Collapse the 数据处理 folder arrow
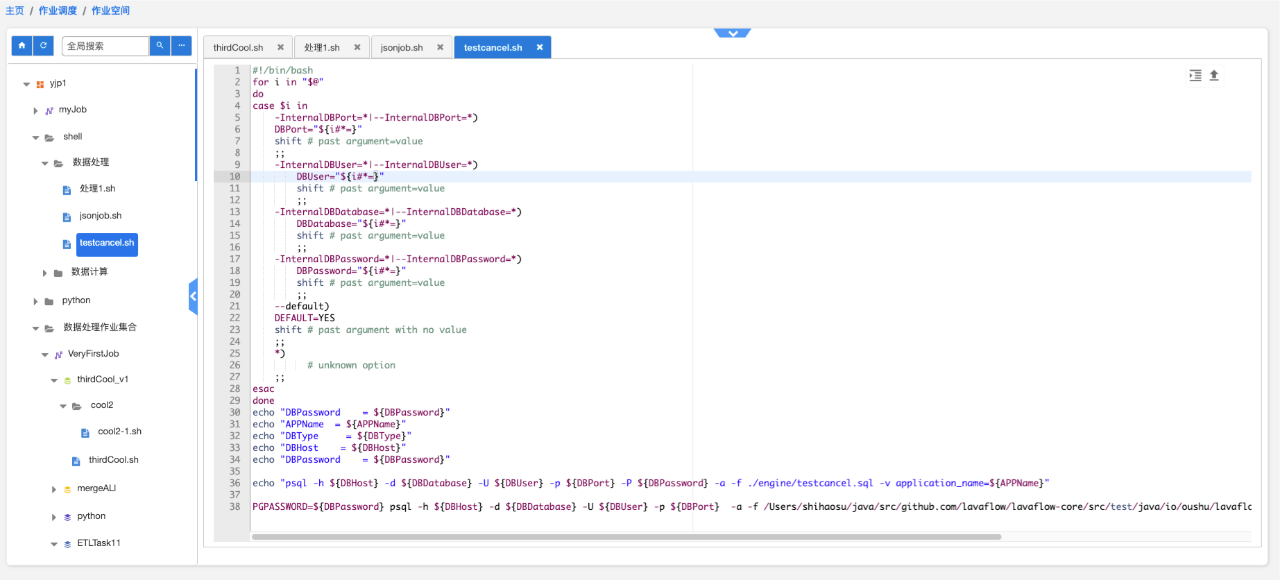Screen dimensions: 1280x580 pos(44,163)
